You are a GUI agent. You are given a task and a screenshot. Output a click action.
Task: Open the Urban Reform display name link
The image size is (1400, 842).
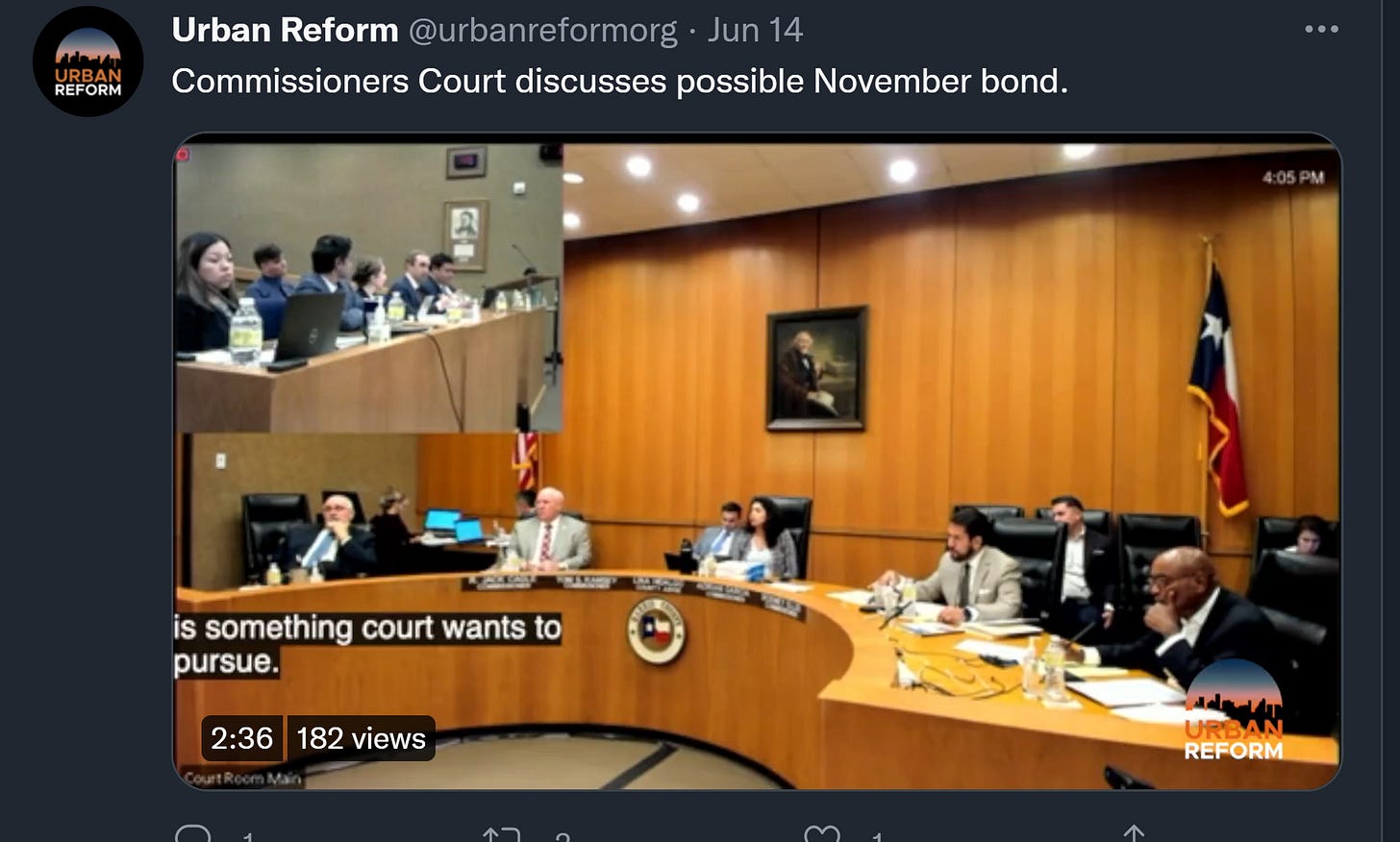(285, 30)
